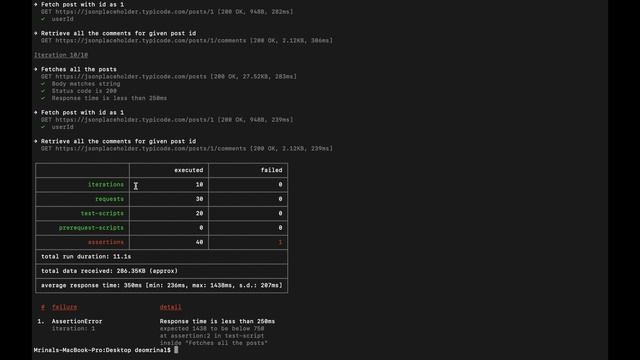Click 'expected 1438 to be below' message
The height and width of the screenshot is (360, 640).
(212, 328)
